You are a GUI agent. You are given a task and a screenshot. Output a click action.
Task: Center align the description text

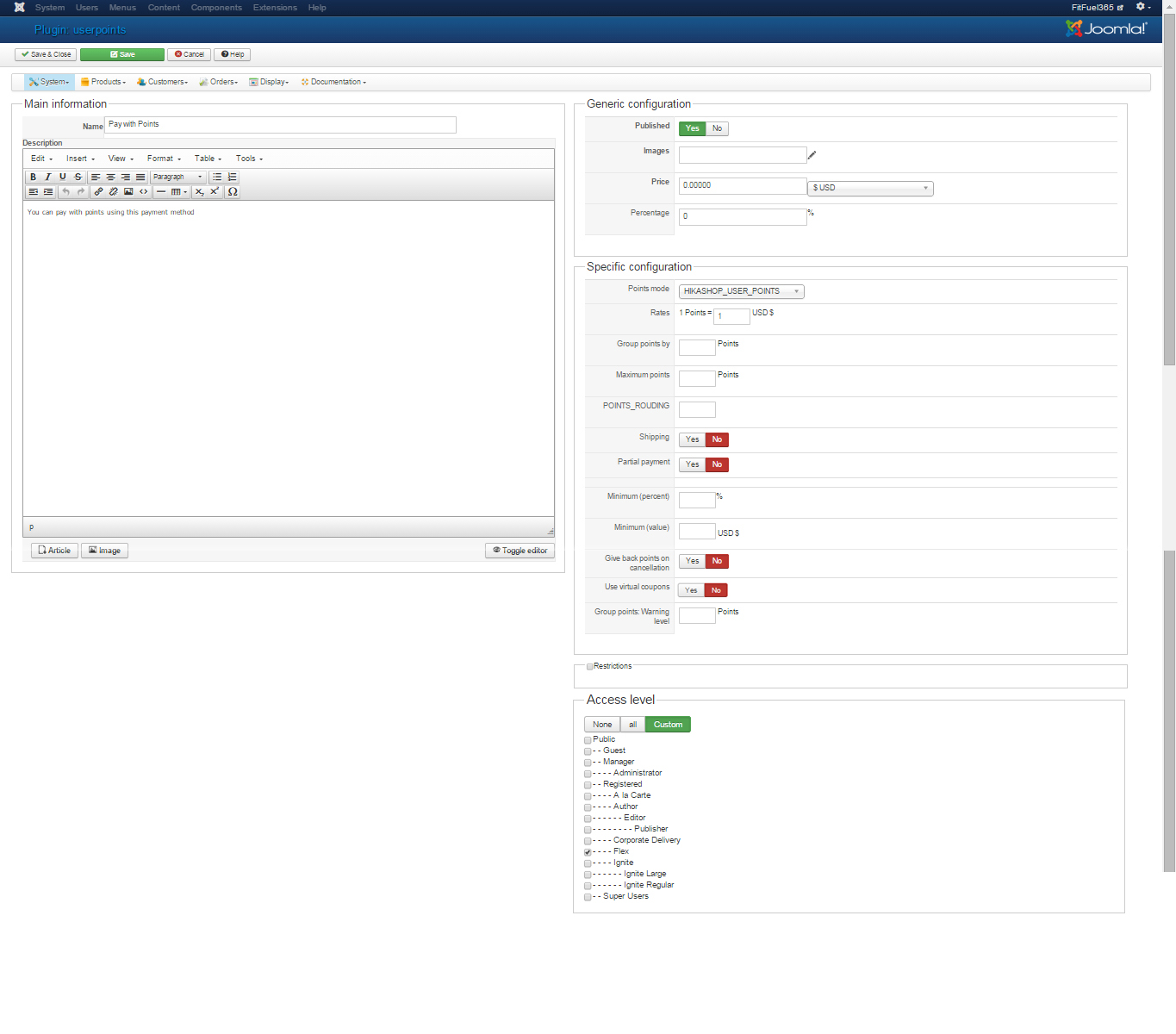tap(110, 177)
